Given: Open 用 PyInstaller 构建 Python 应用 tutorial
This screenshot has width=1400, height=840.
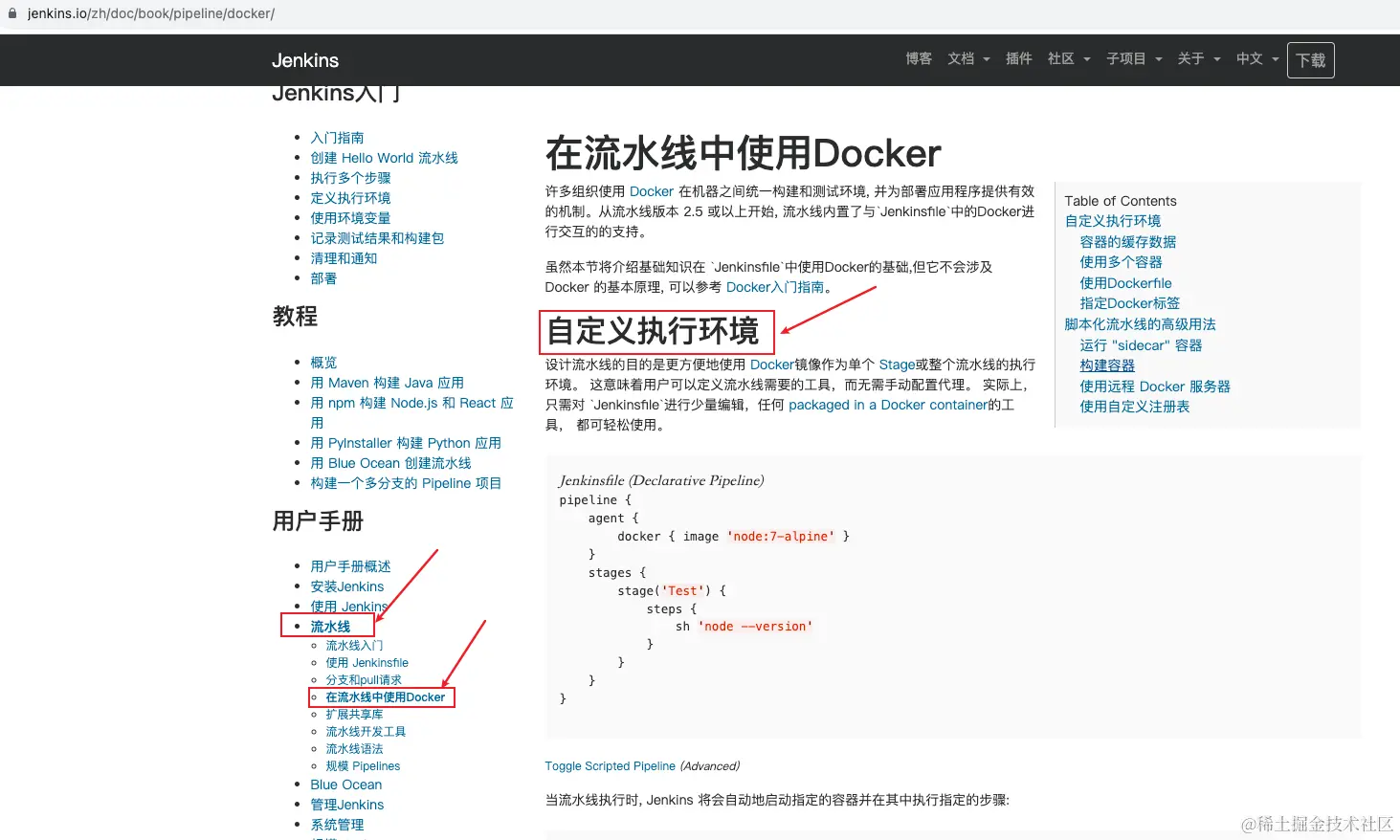Looking at the screenshot, I should (406, 443).
